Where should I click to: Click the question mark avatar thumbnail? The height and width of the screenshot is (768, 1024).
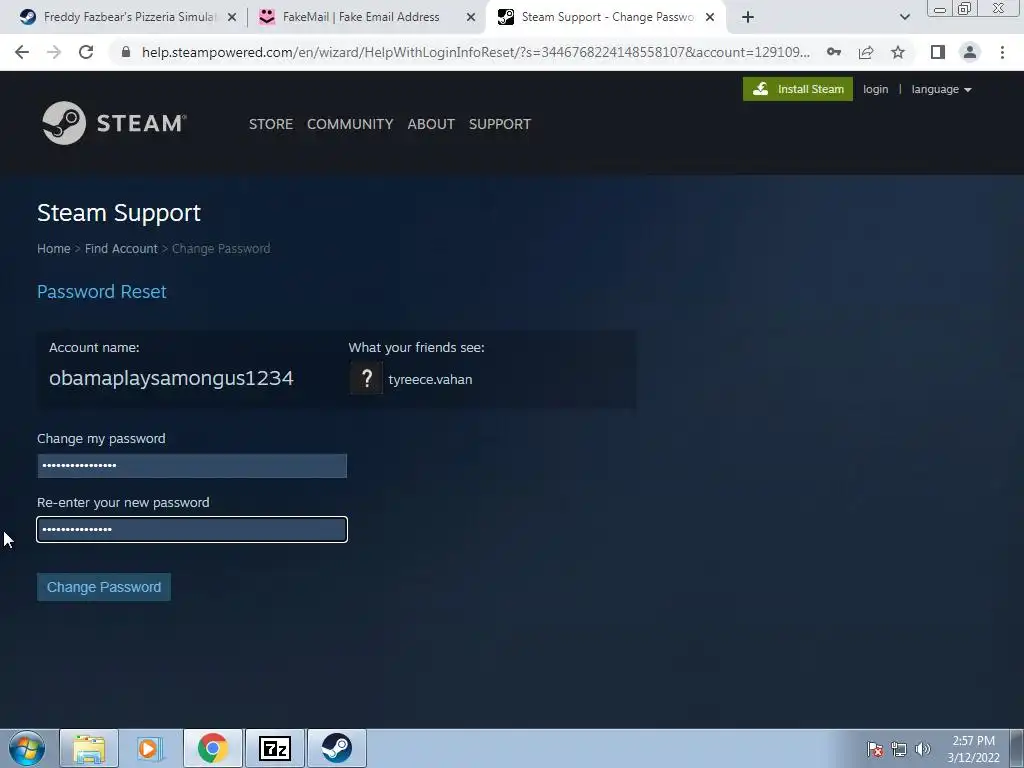366,378
